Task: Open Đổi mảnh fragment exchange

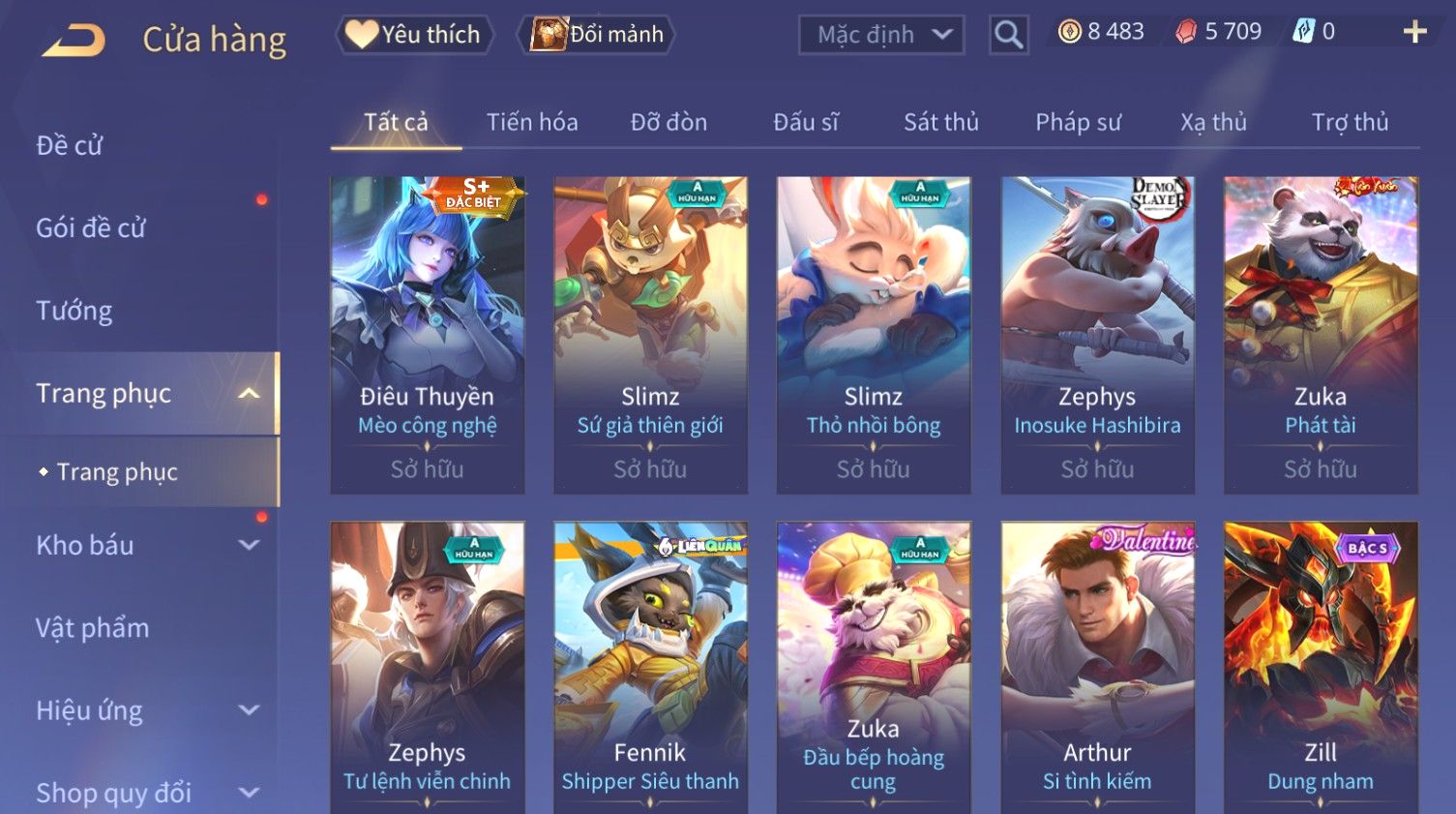Action: (x=596, y=35)
